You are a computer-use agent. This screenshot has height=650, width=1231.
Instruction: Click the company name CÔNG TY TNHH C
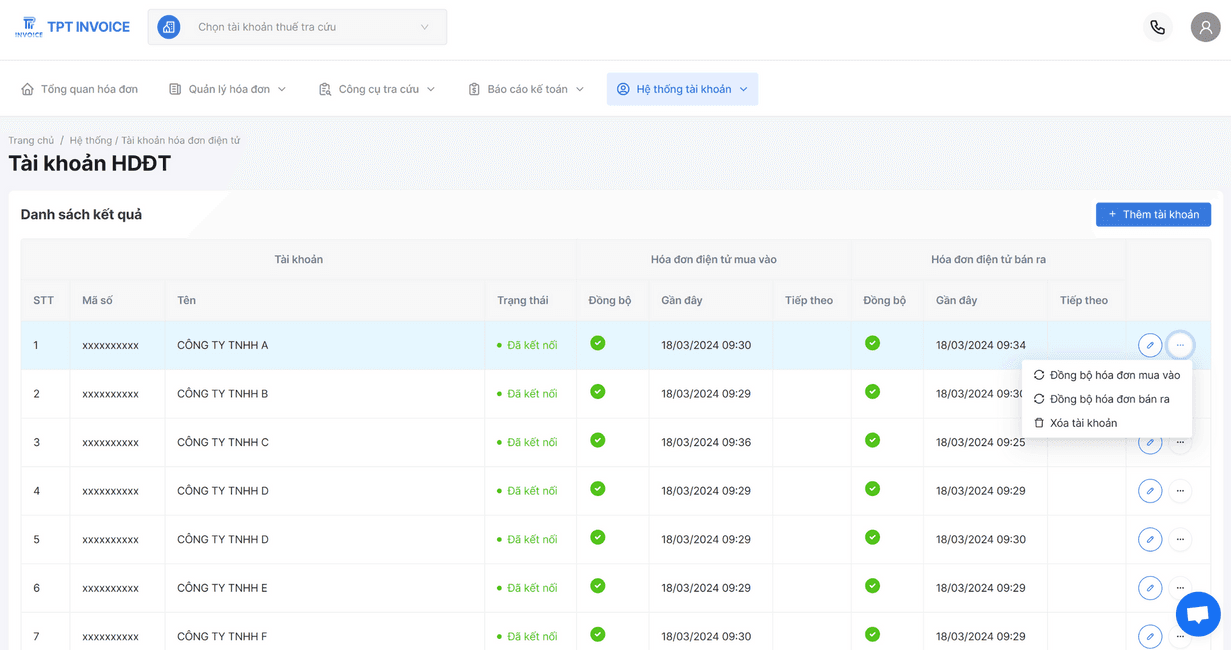pyautogui.click(x=222, y=442)
